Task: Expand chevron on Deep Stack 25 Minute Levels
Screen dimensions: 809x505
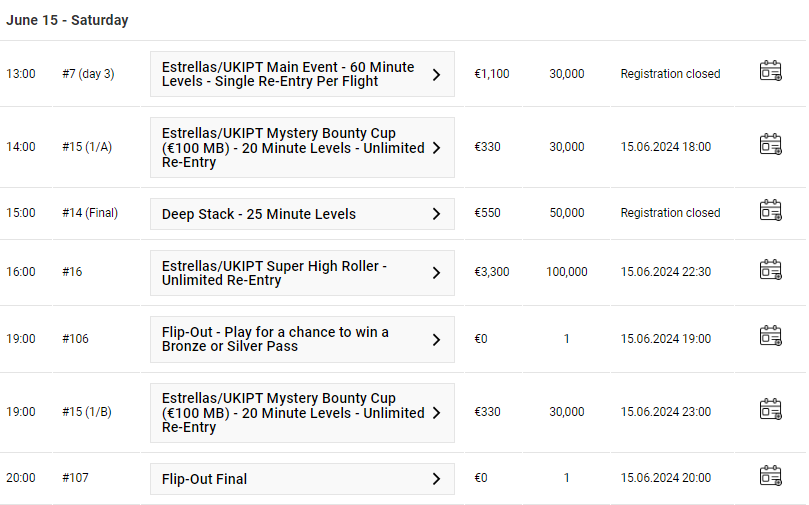Action: (436, 214)
